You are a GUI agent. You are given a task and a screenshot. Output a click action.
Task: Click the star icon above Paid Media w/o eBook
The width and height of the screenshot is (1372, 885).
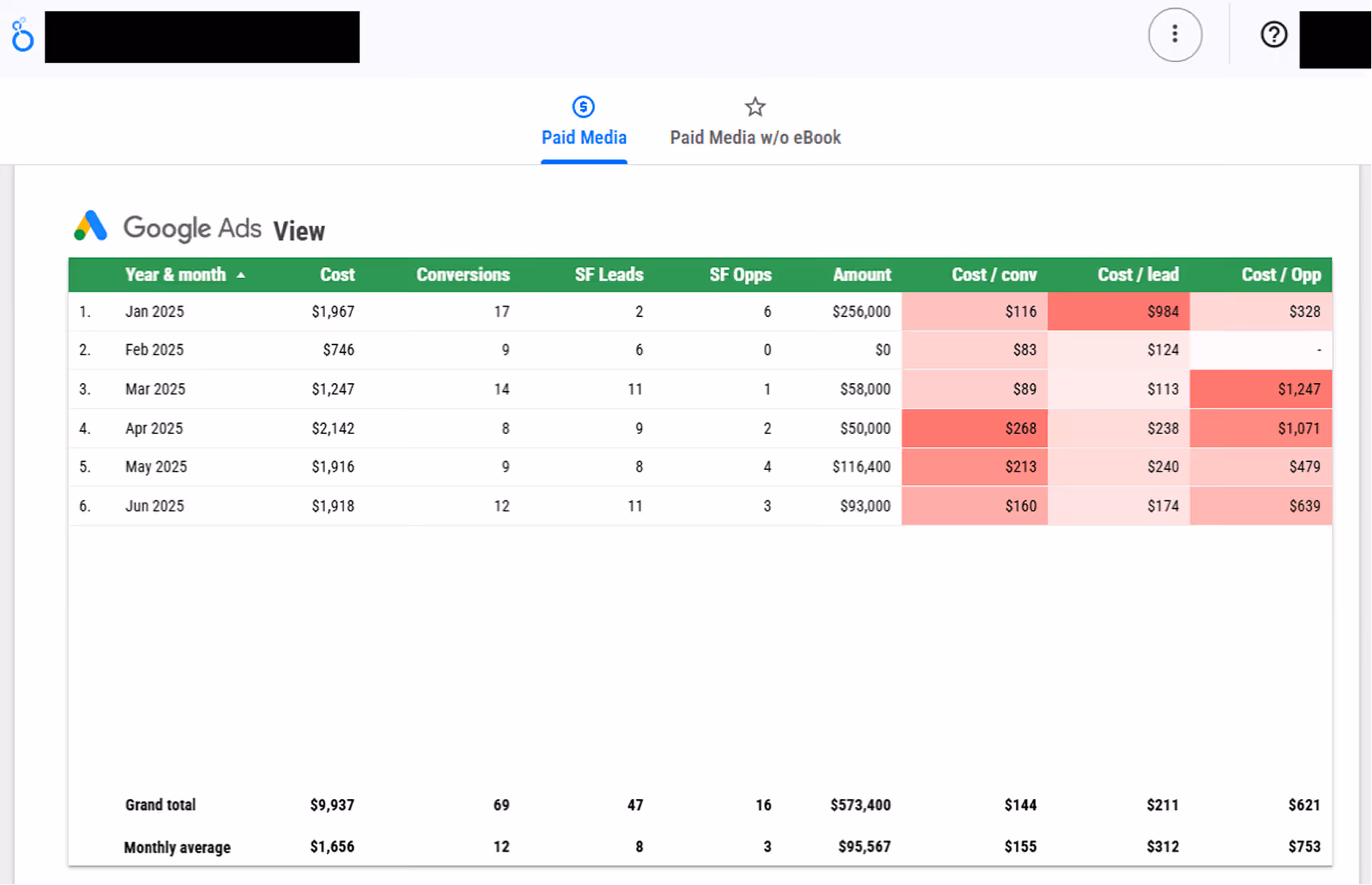coord(754,106)
